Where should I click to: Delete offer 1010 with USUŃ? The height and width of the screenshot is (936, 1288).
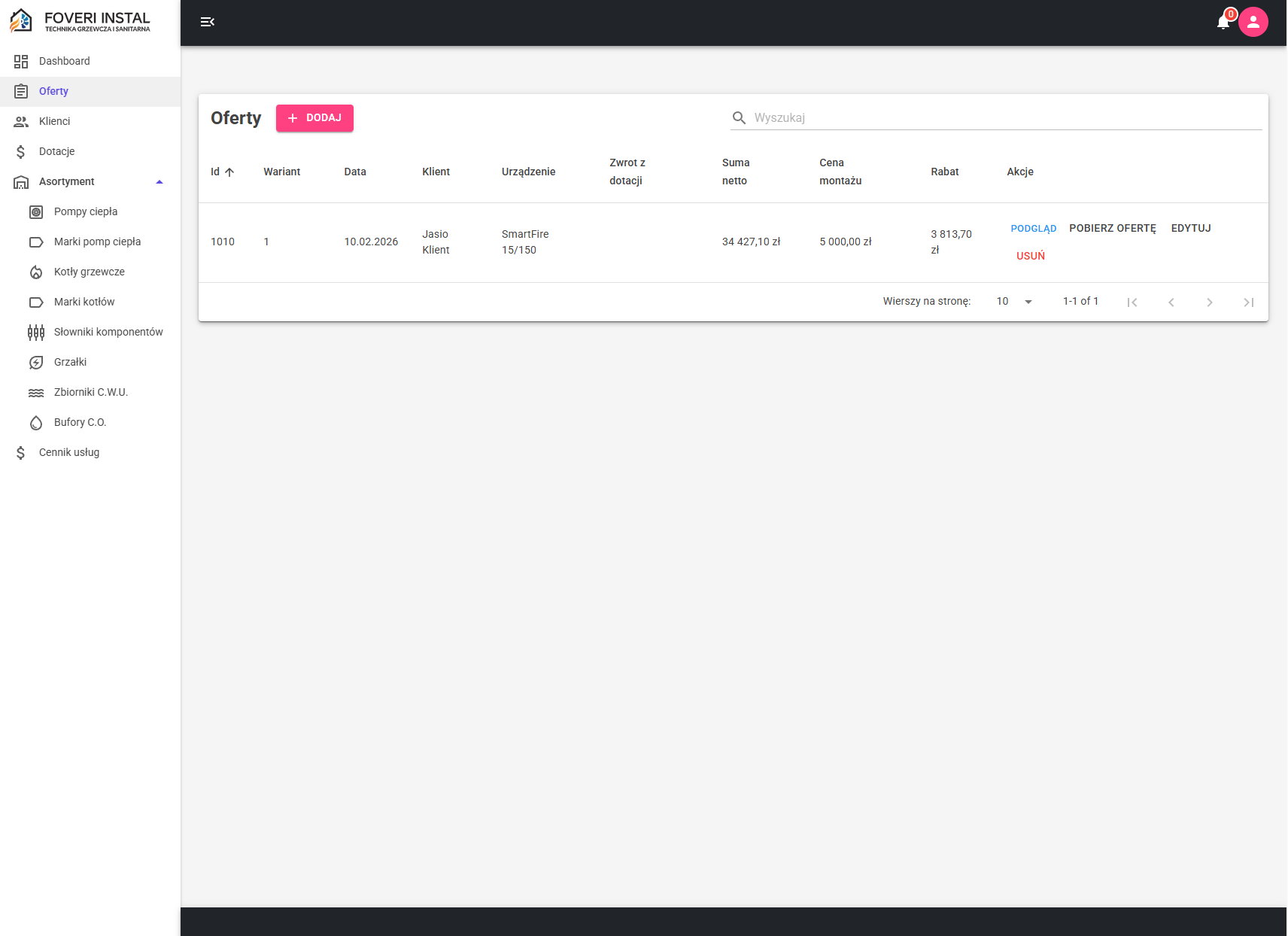1031,256
